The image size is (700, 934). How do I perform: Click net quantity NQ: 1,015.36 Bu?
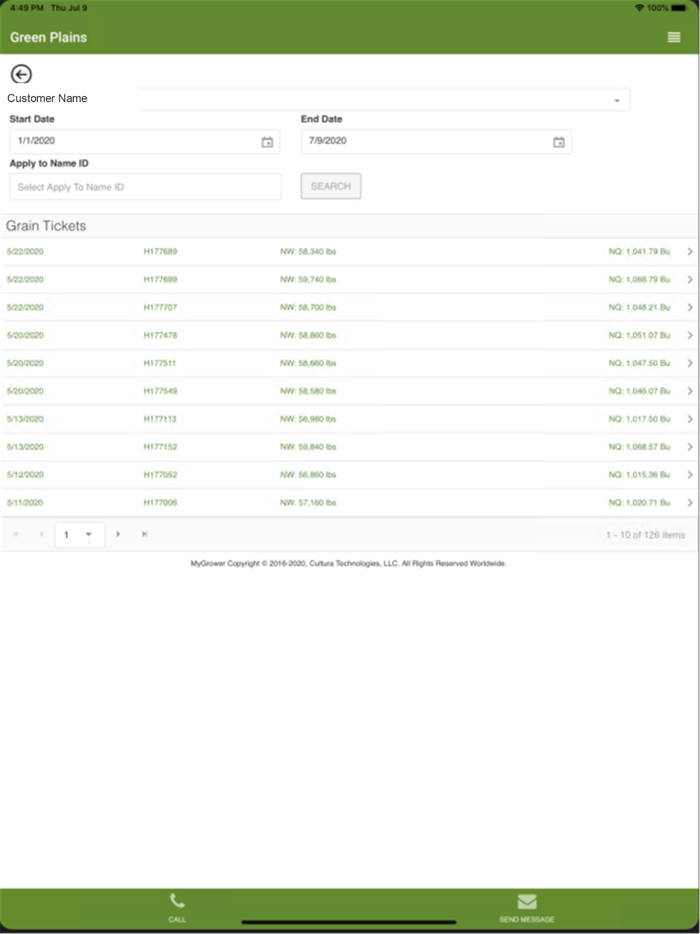[x=639, y=475]
